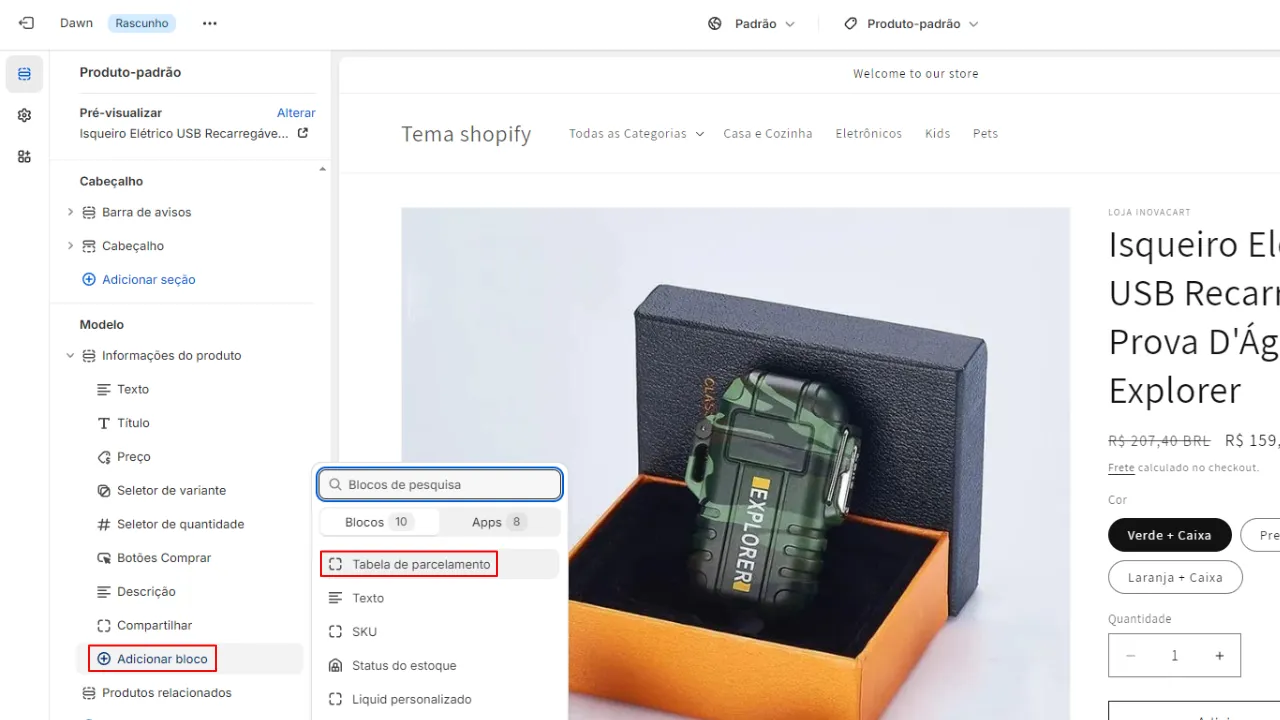Select the Verde + Caixa color option
1280x720 pixels.
(1169, 535)
